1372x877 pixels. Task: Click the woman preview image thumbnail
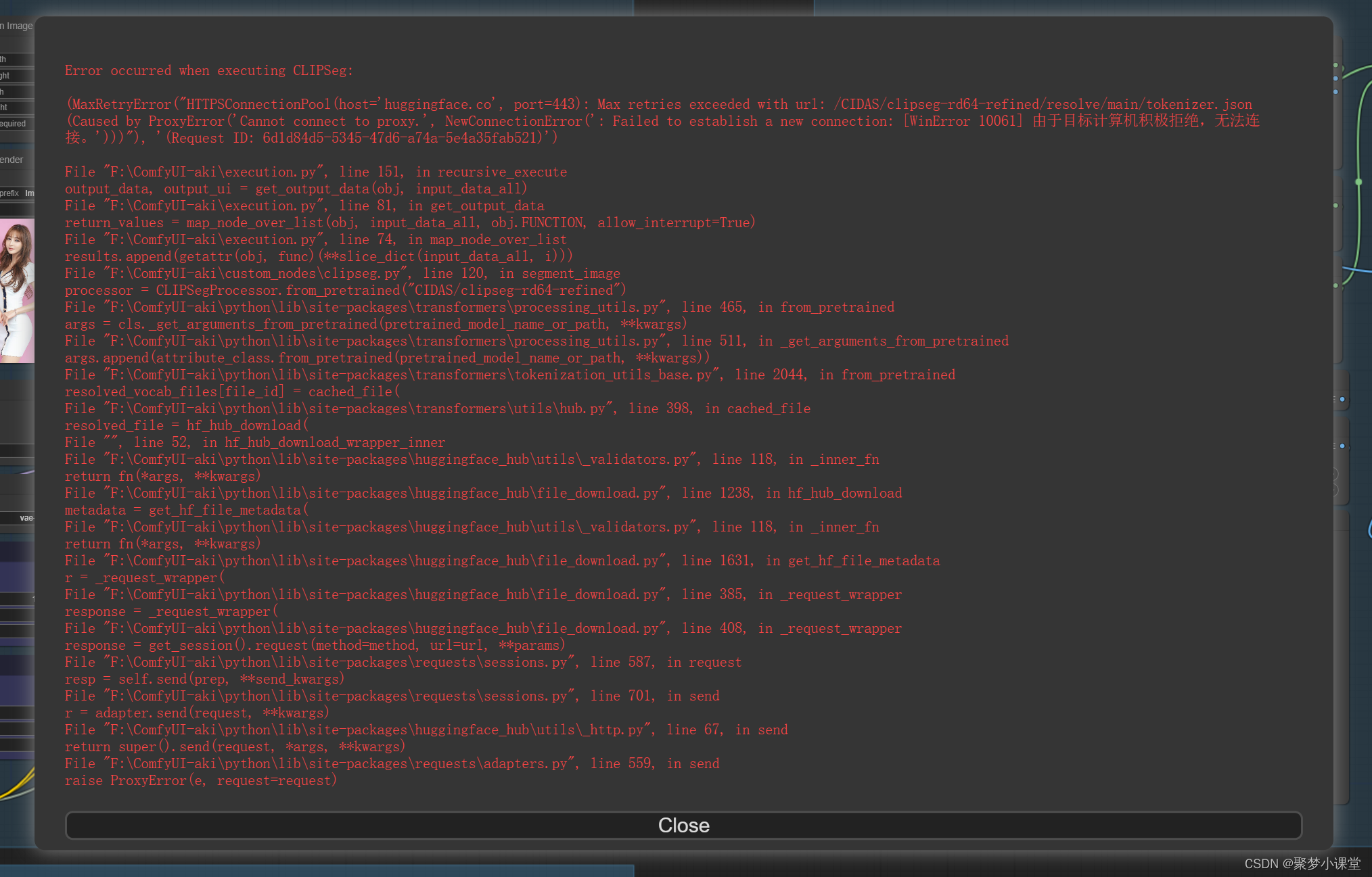pos(17,291)
